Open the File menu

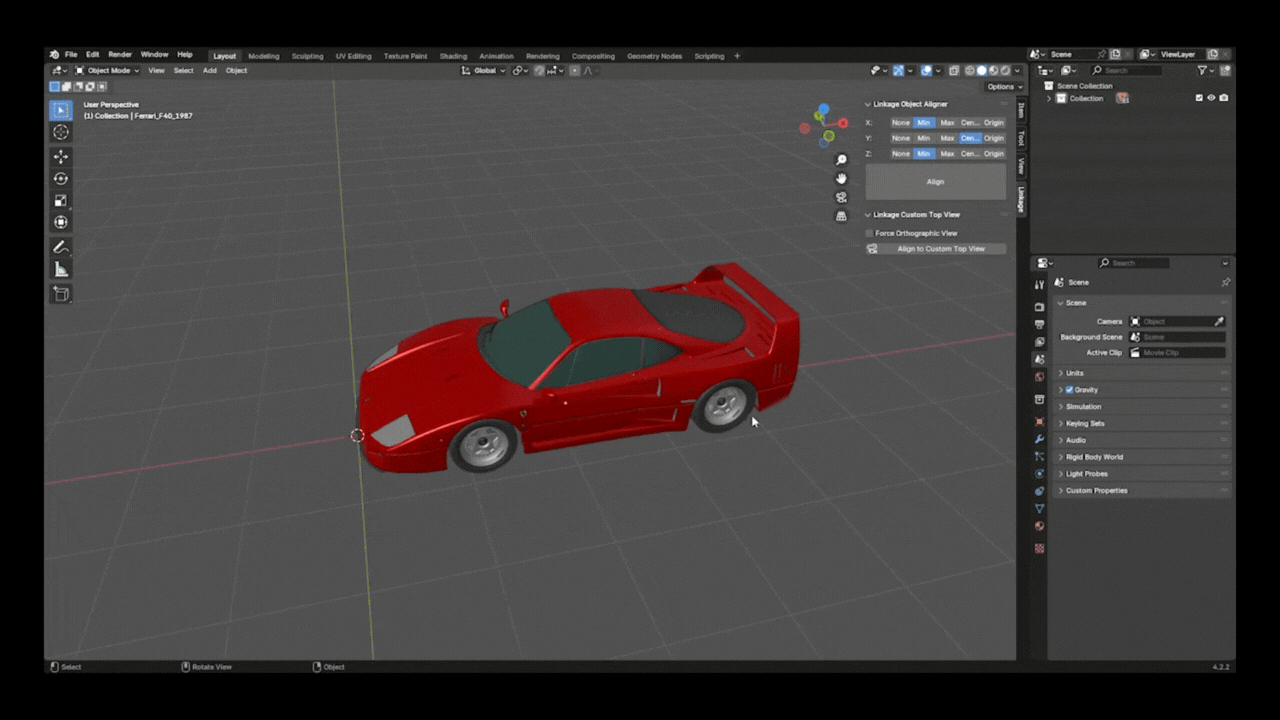(x=71, y=55)
